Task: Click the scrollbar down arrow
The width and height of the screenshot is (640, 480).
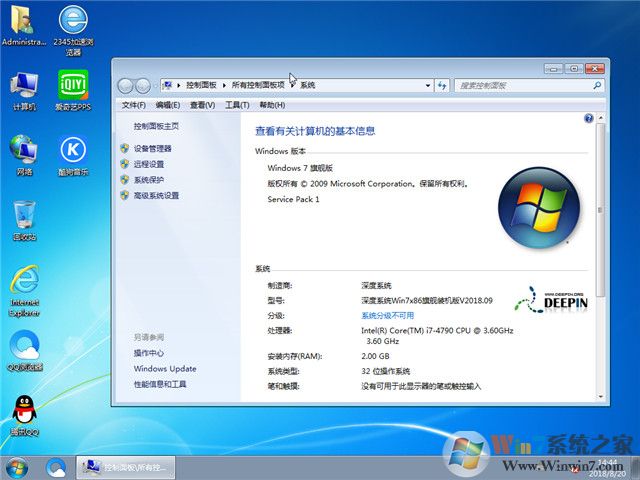Action: [600, 396]
